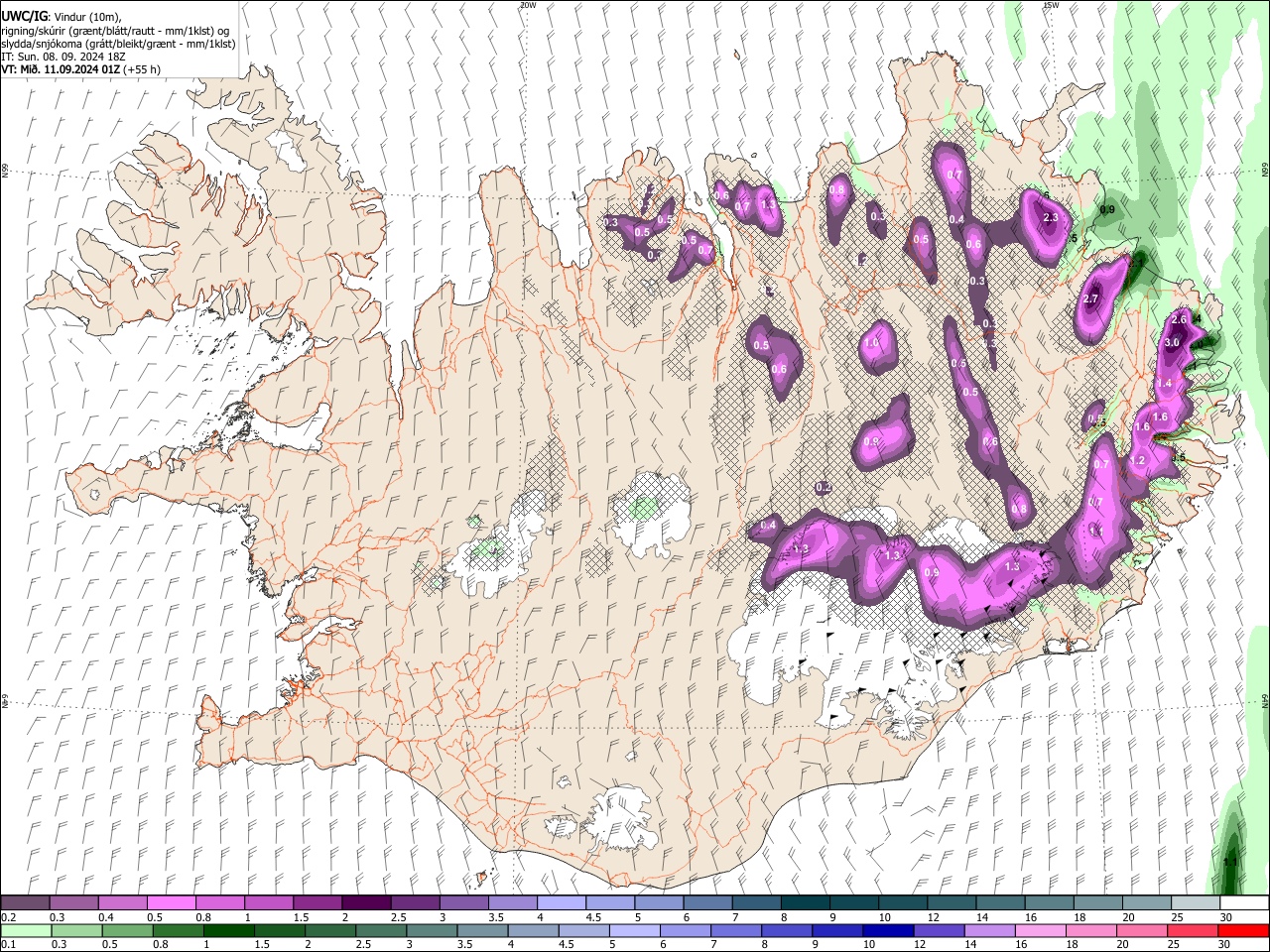Screen dimensions: 1270x952
Task: Click the 3.0 precipitation value on the map
Action: [x=1171, y=342]
